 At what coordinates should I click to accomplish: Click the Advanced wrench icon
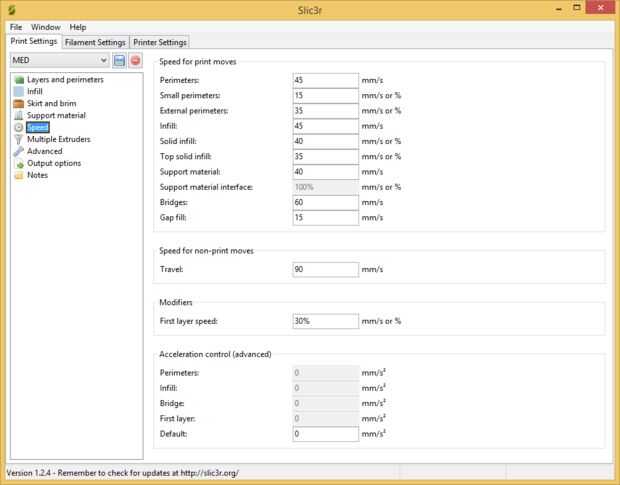pos(19,151)
